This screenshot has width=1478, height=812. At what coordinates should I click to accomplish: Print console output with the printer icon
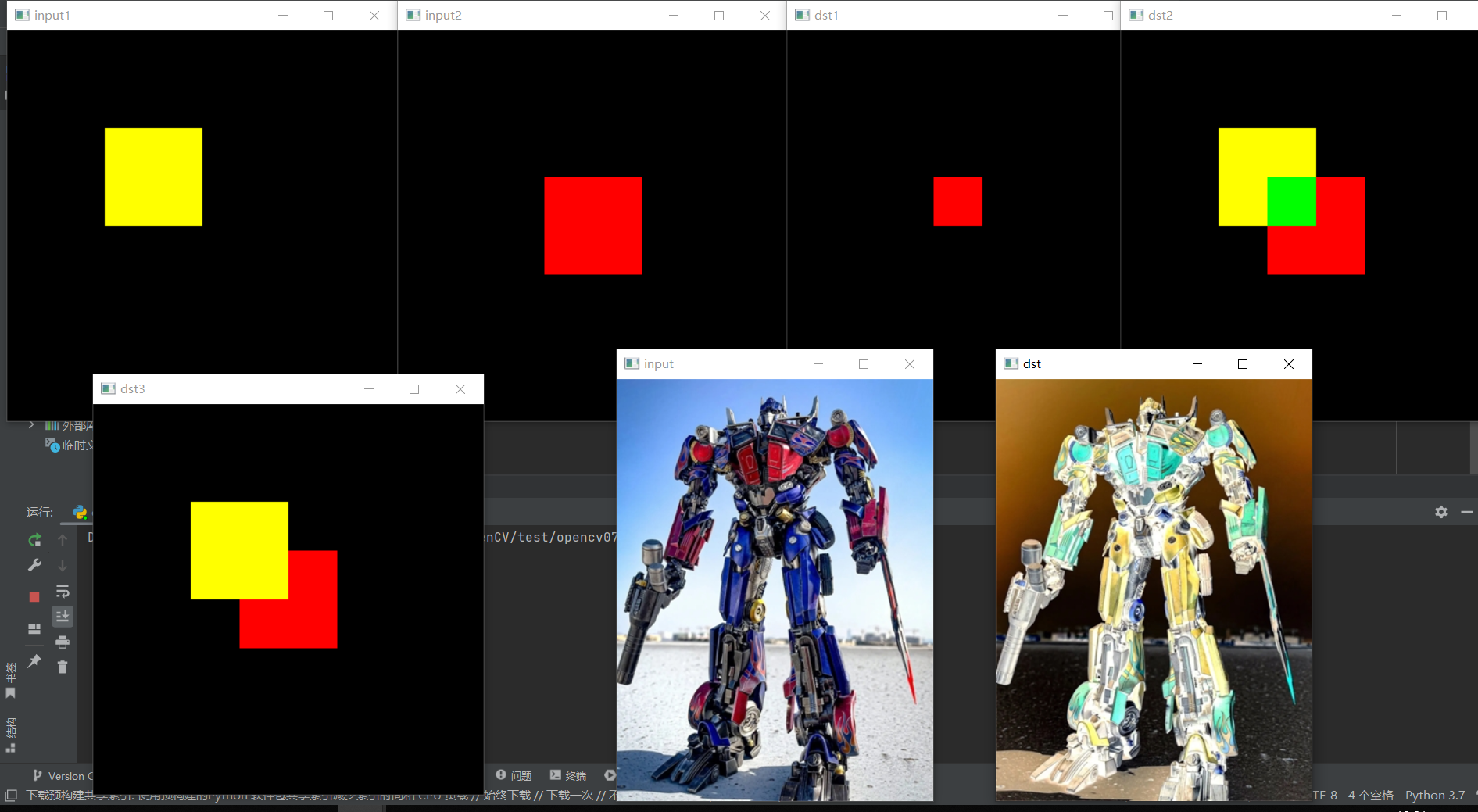pyautogui.click(x=63, y=642)
